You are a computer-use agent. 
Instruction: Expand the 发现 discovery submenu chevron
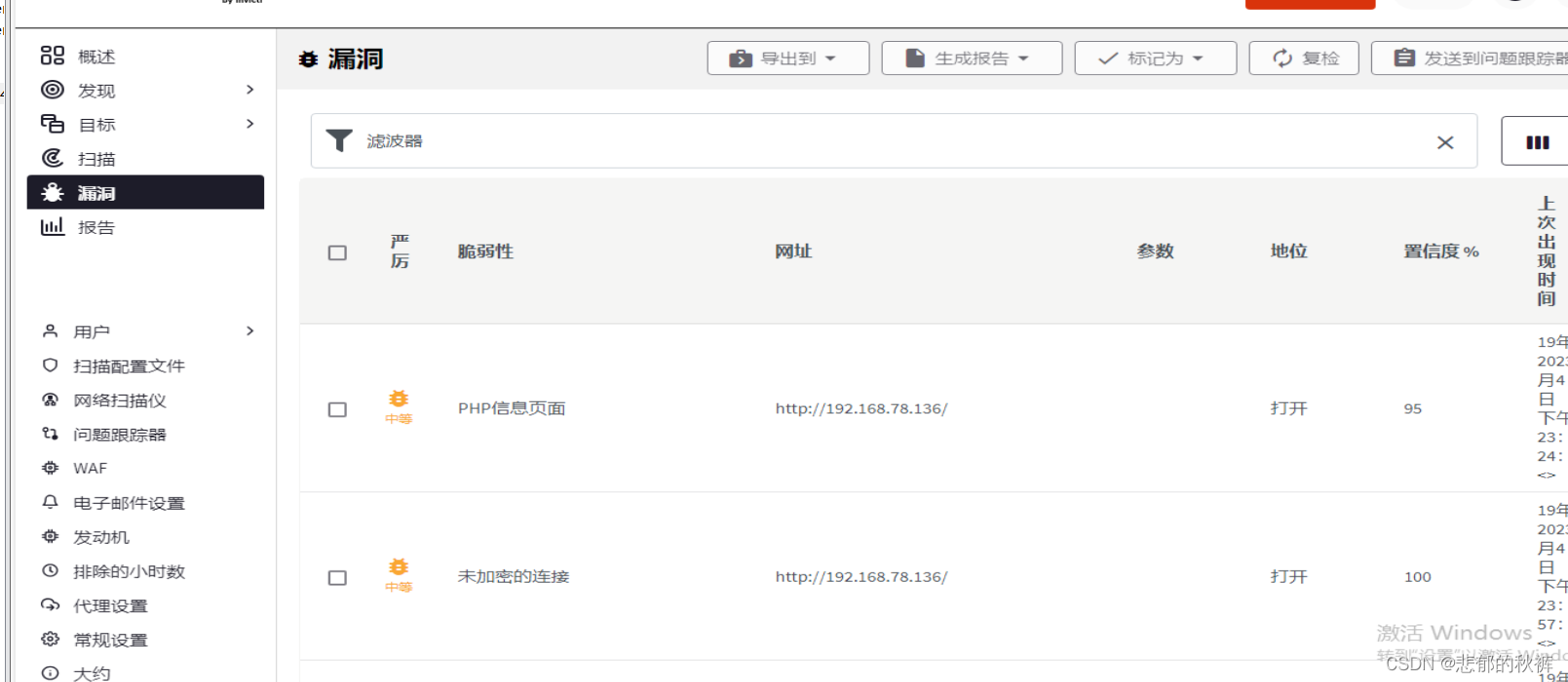tap(250, 90)
